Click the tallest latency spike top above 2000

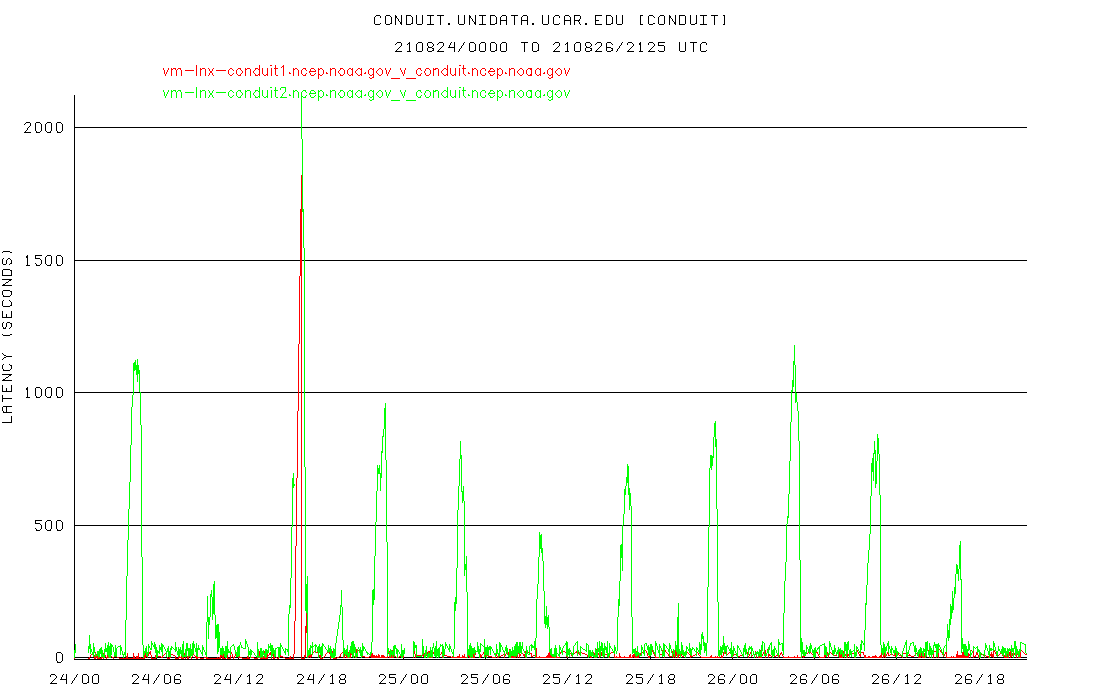click(x=302, y=102)
